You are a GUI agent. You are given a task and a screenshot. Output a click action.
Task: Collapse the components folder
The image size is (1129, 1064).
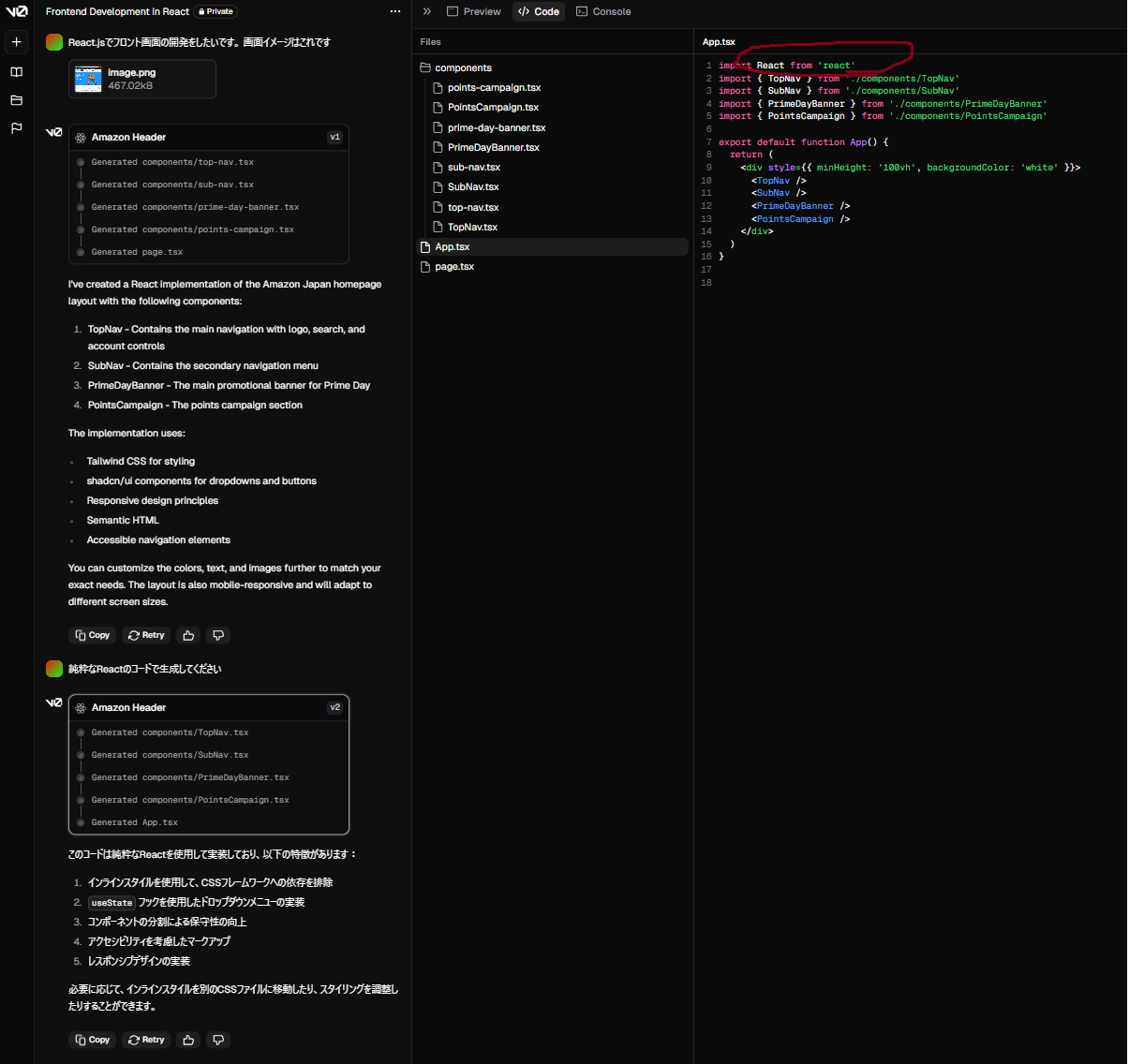point(553,67)
